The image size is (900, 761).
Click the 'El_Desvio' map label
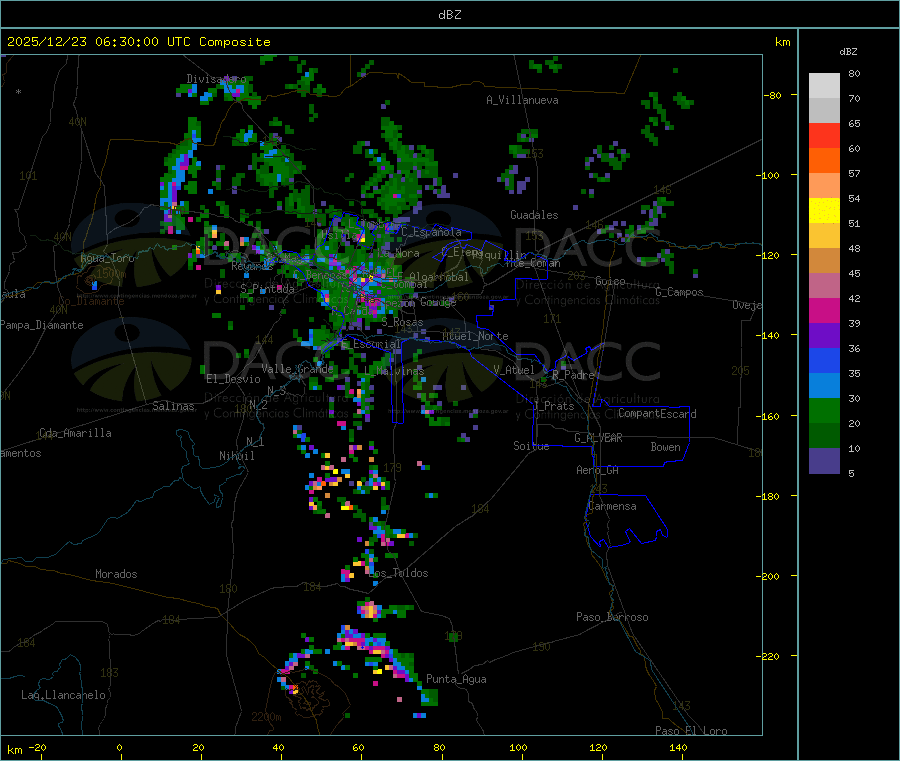233,379
